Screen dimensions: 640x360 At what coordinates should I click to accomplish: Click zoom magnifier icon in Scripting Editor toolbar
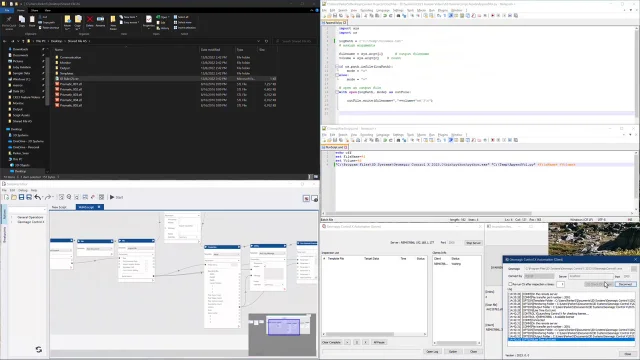pyautogui.click(x=69, y=197)
